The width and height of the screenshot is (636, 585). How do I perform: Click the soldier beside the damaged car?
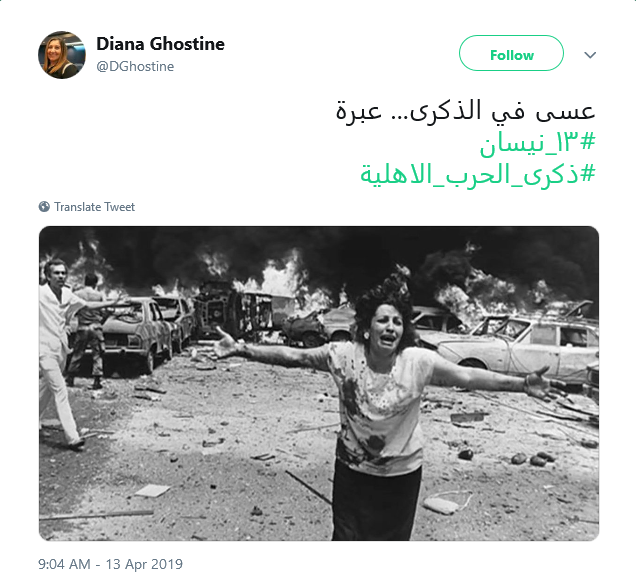point(87,331)
